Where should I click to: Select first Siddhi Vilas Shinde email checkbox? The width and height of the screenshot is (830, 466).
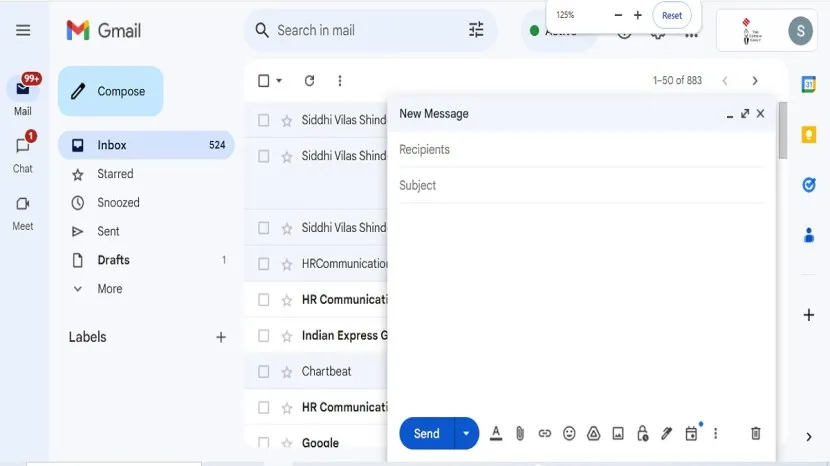coord(264,120)
